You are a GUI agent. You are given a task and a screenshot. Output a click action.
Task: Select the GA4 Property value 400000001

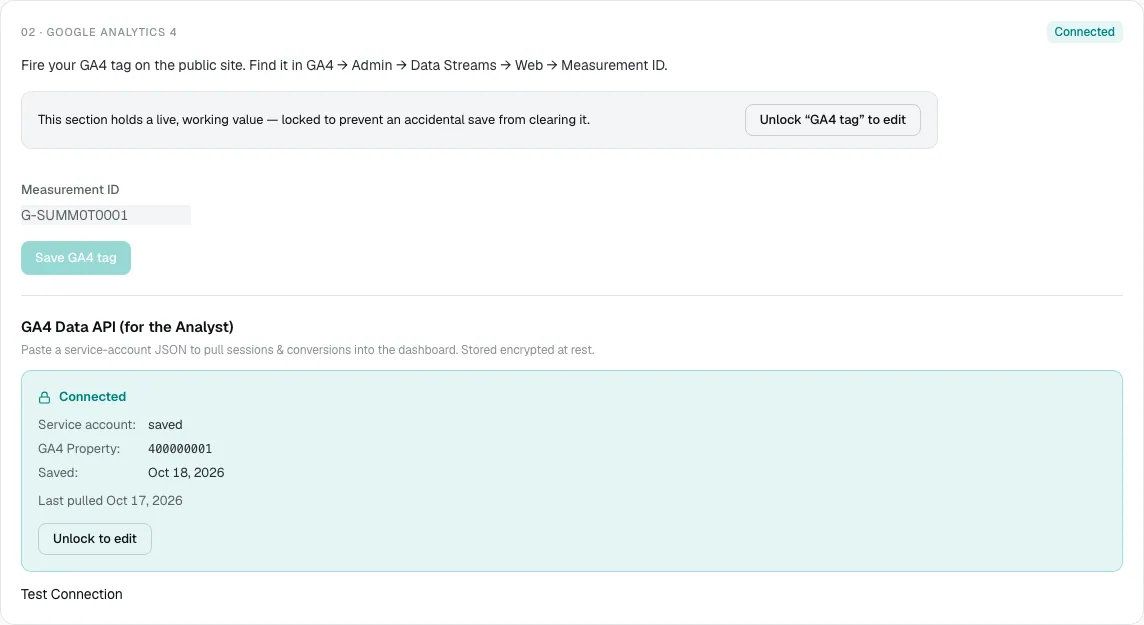click(180, 449)
